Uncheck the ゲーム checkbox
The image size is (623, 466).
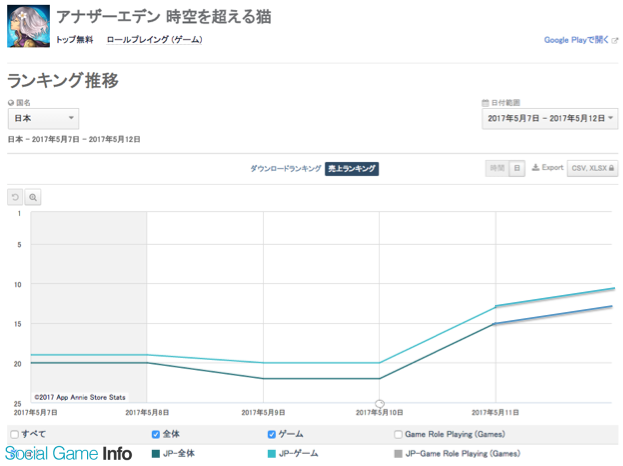[x=271, y=435]
